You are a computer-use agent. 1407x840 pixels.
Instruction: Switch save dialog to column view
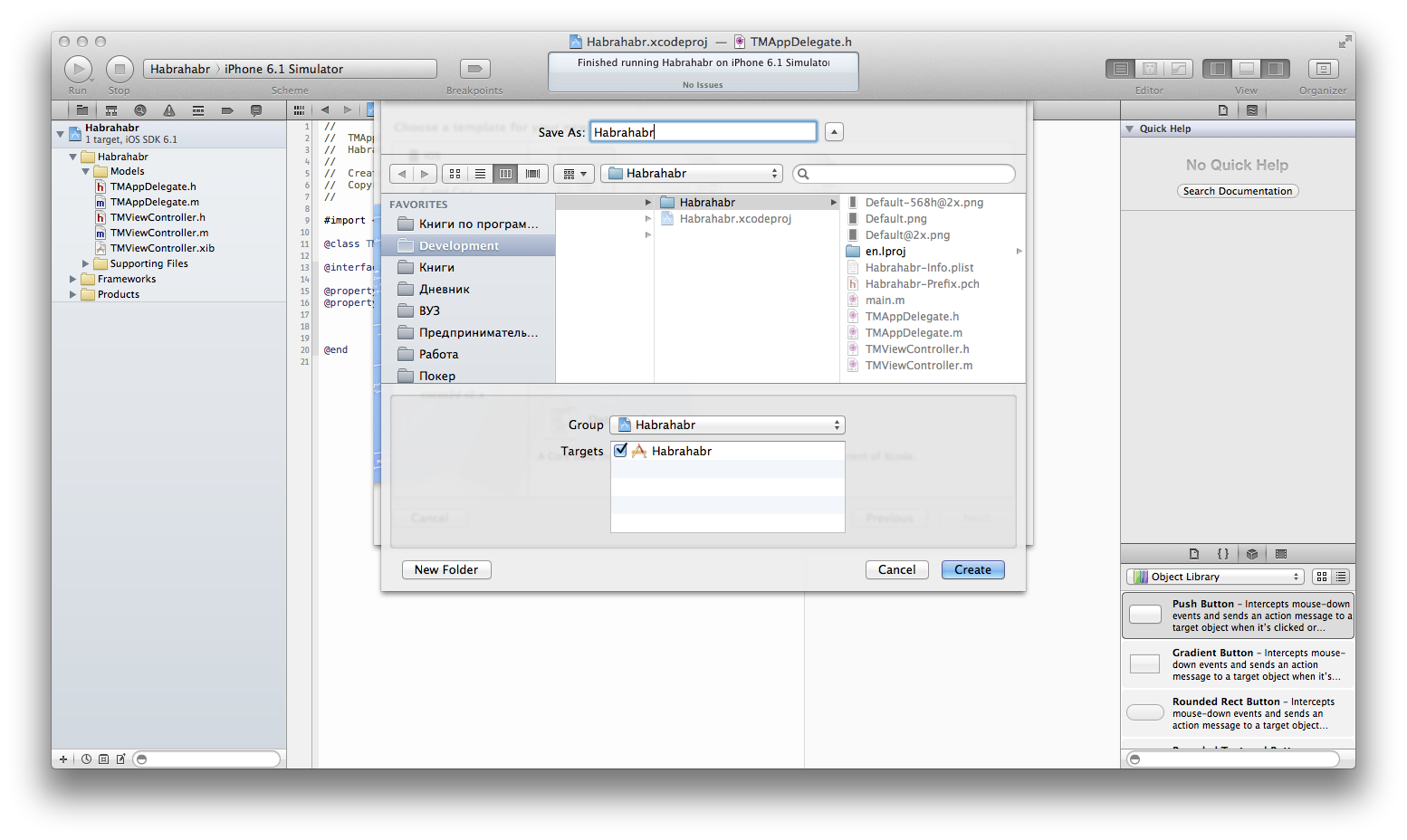click(506, 174)
